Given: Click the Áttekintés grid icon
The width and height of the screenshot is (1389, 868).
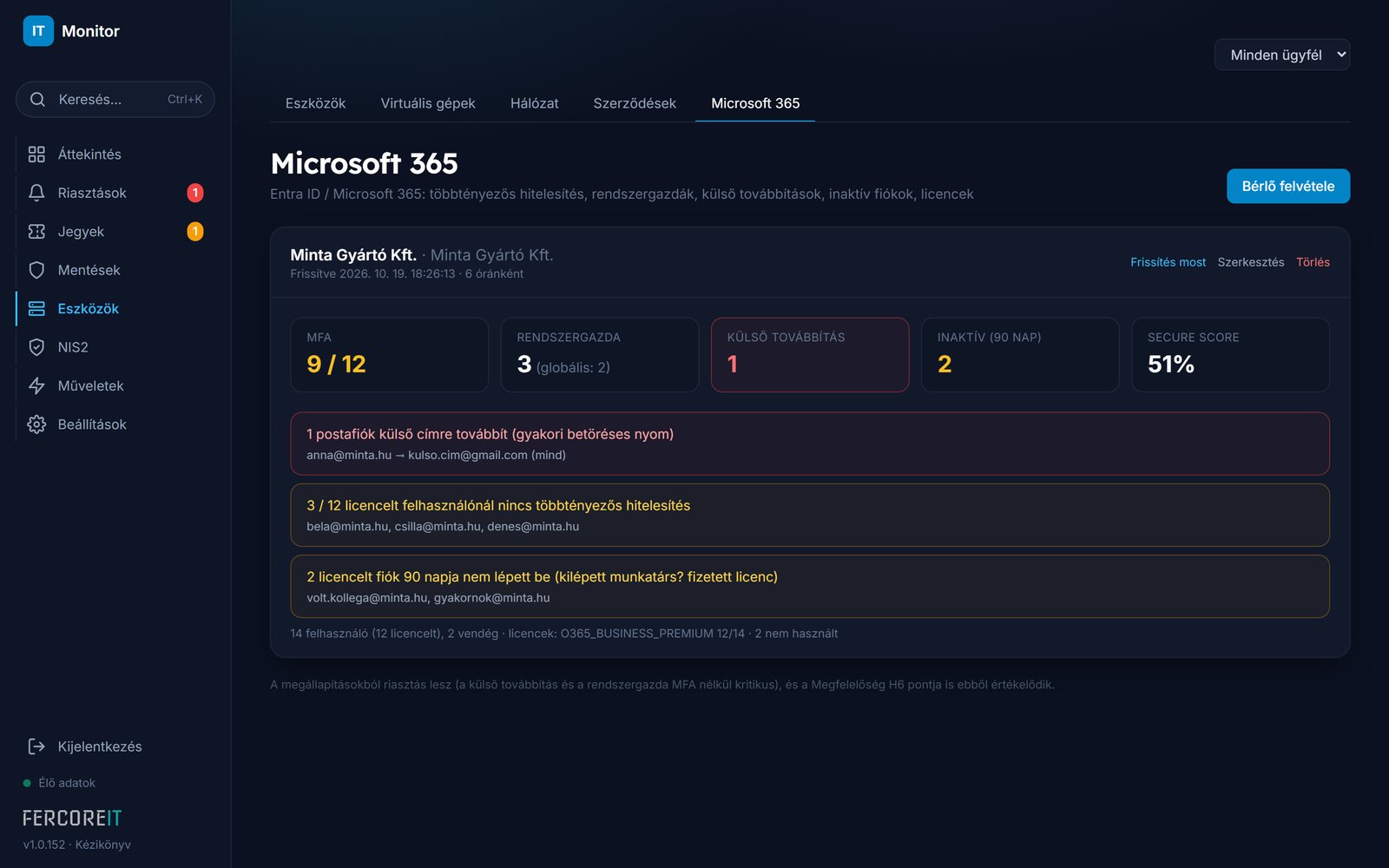Looking at the screenshot, I should [36, 155].
